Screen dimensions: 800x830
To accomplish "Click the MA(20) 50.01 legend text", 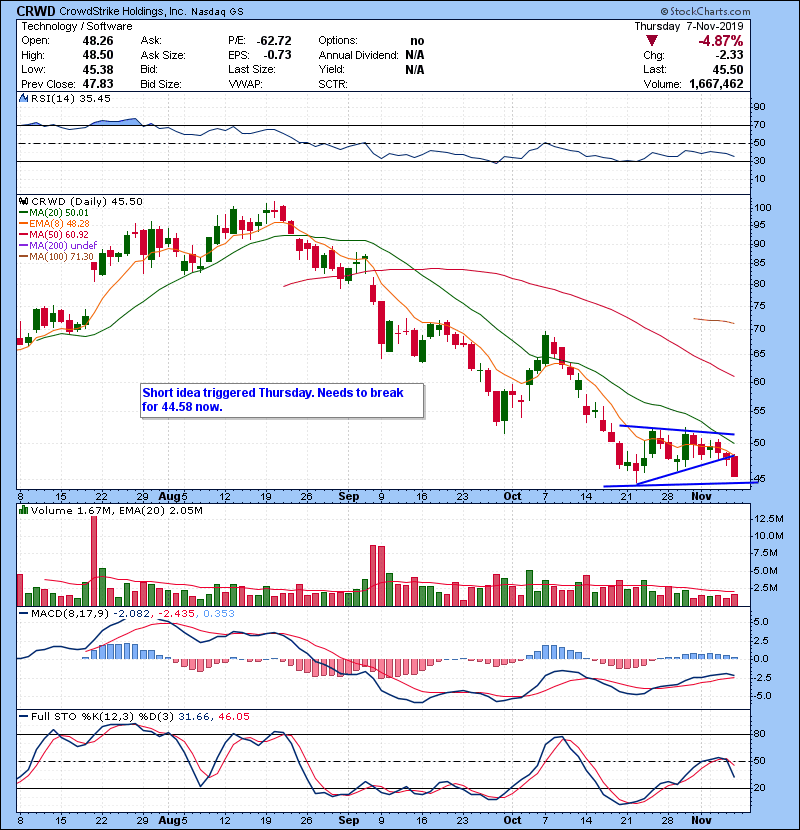I will [x=59, y=213].
